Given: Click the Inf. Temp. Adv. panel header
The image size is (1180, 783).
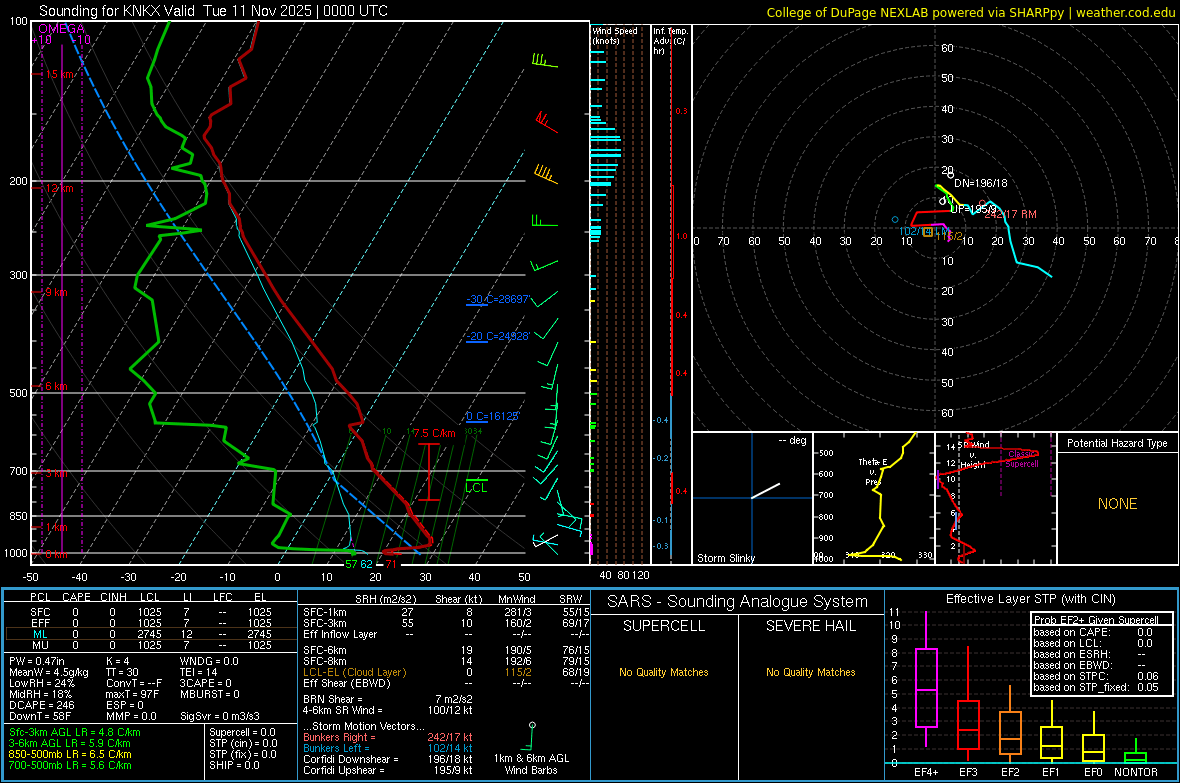Looking at the screenshot, I should (x=670, y=41).
